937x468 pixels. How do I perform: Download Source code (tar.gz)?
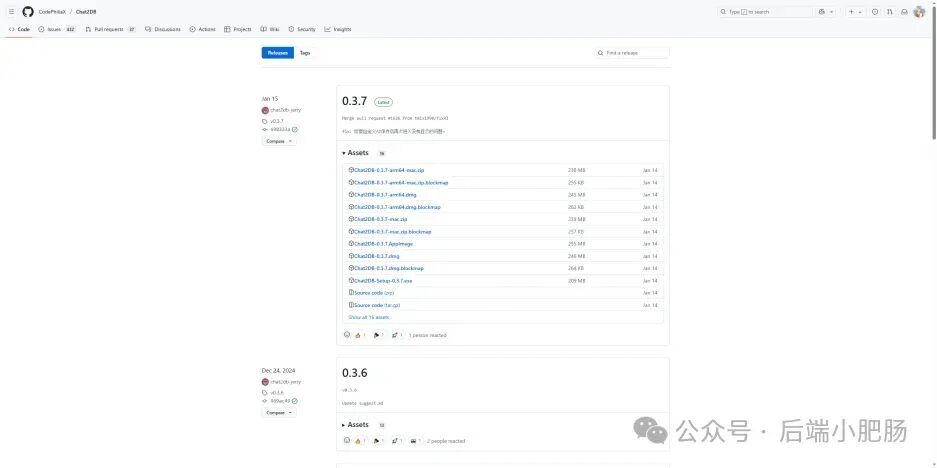tap(375, 305)
